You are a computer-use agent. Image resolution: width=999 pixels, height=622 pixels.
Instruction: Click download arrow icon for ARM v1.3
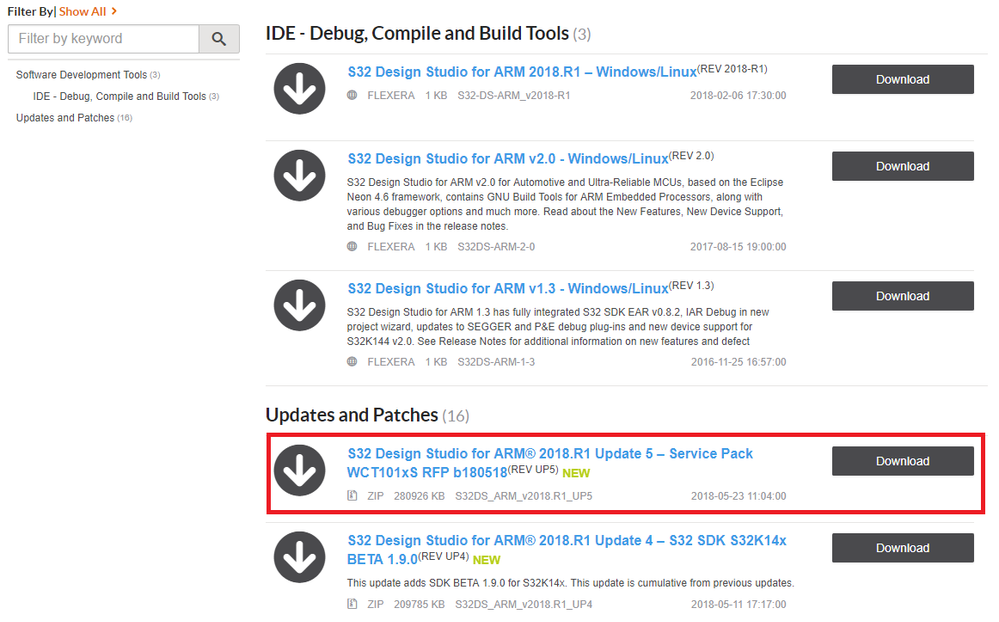299,305
